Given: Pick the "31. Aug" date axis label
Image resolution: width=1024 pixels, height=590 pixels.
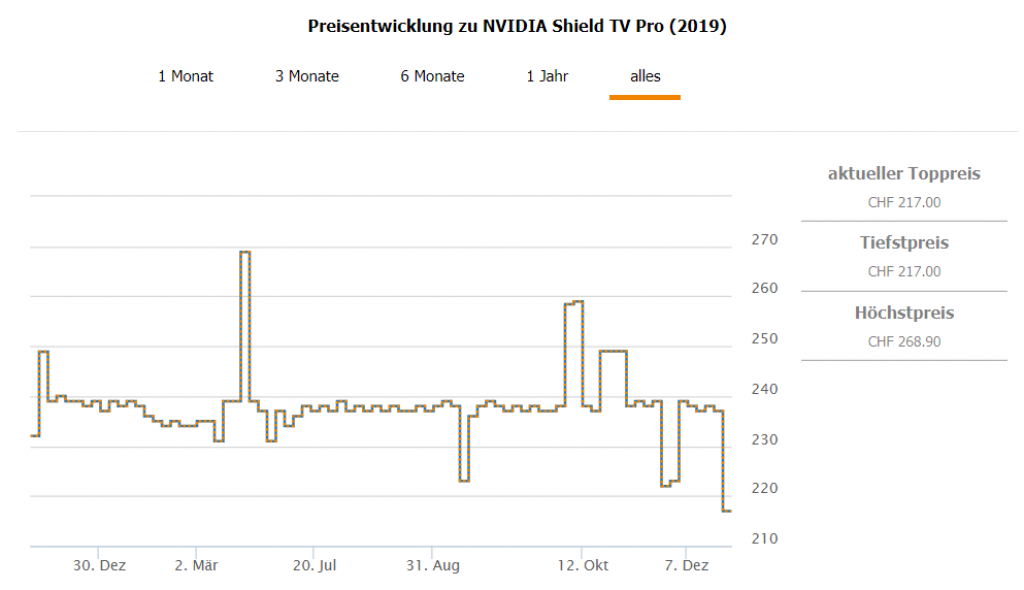Looking at the screenshot, I should pyautogui.click(x=432, y=566).
